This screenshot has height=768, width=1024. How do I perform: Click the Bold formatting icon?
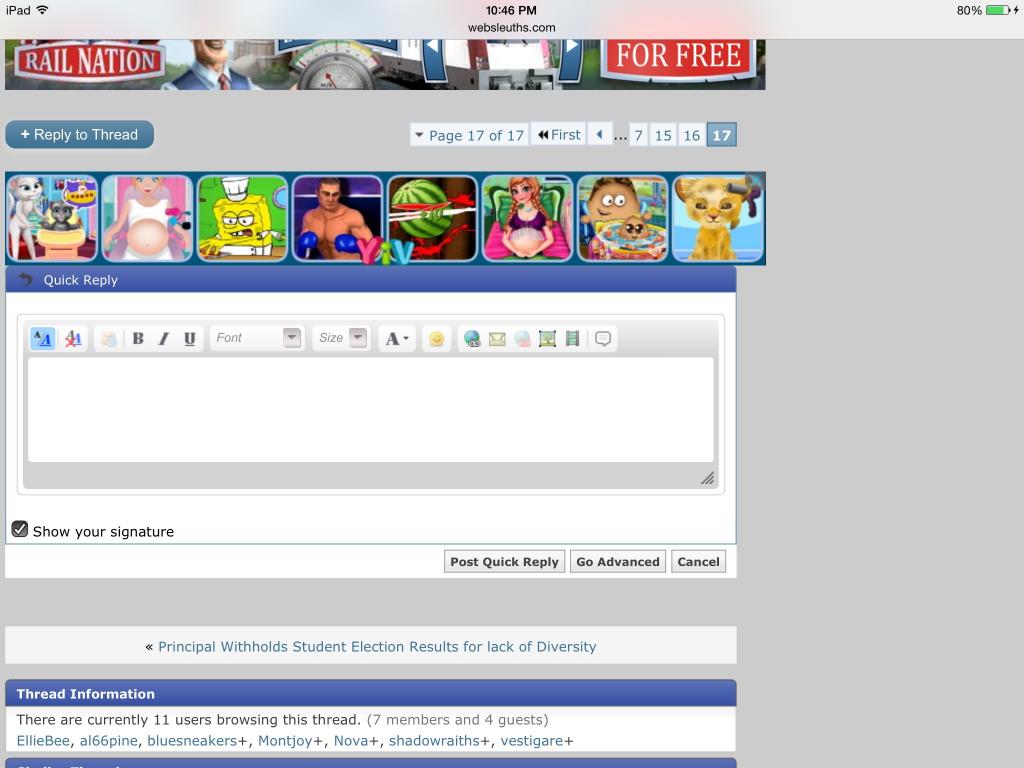coord(138,339)
